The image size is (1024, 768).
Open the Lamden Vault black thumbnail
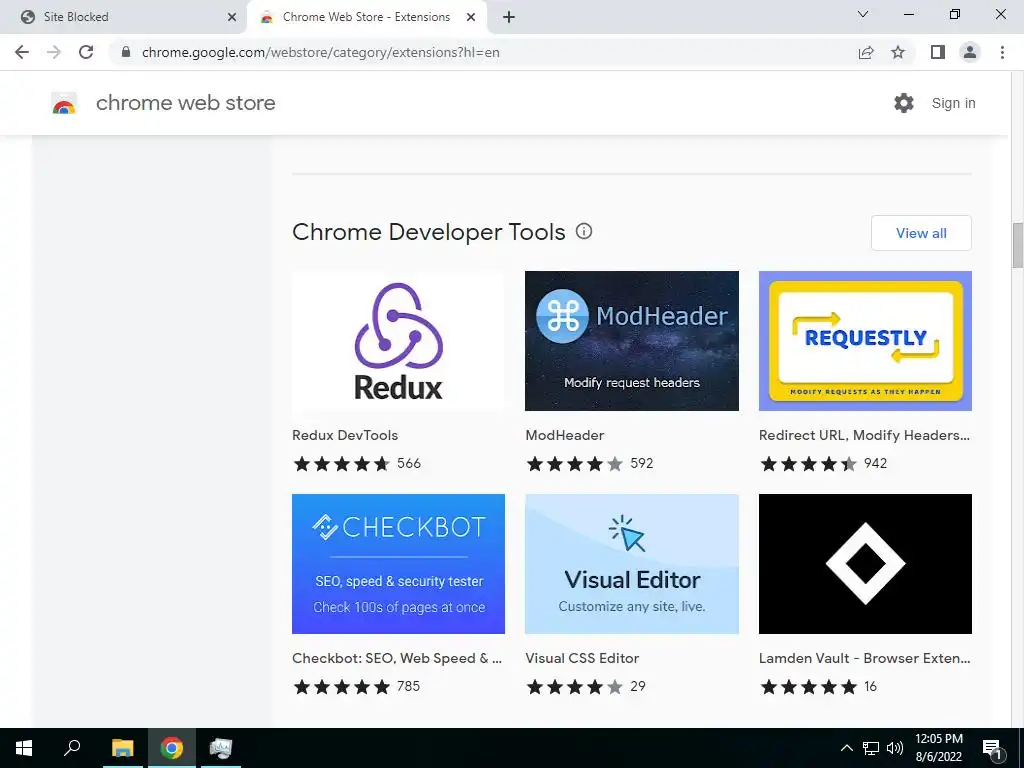click(x=865, y=564)
